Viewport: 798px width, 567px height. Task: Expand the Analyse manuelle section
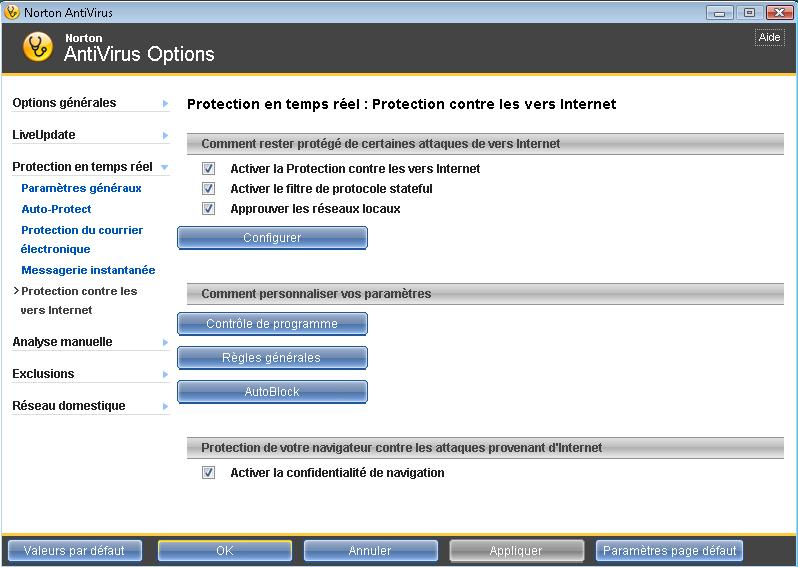(165, 342)
